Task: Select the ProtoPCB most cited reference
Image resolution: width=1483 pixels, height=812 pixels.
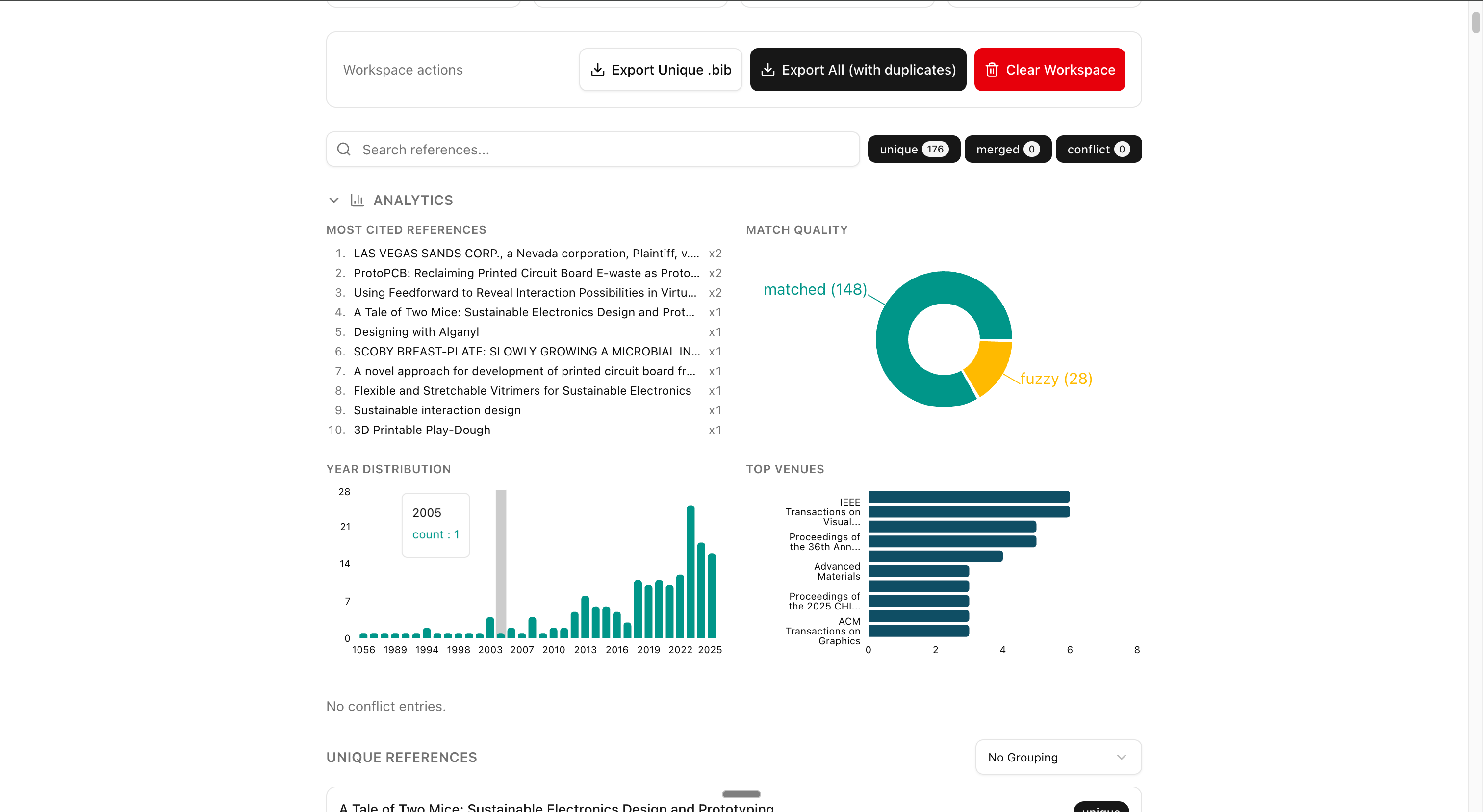Action: tap(526, 273)
